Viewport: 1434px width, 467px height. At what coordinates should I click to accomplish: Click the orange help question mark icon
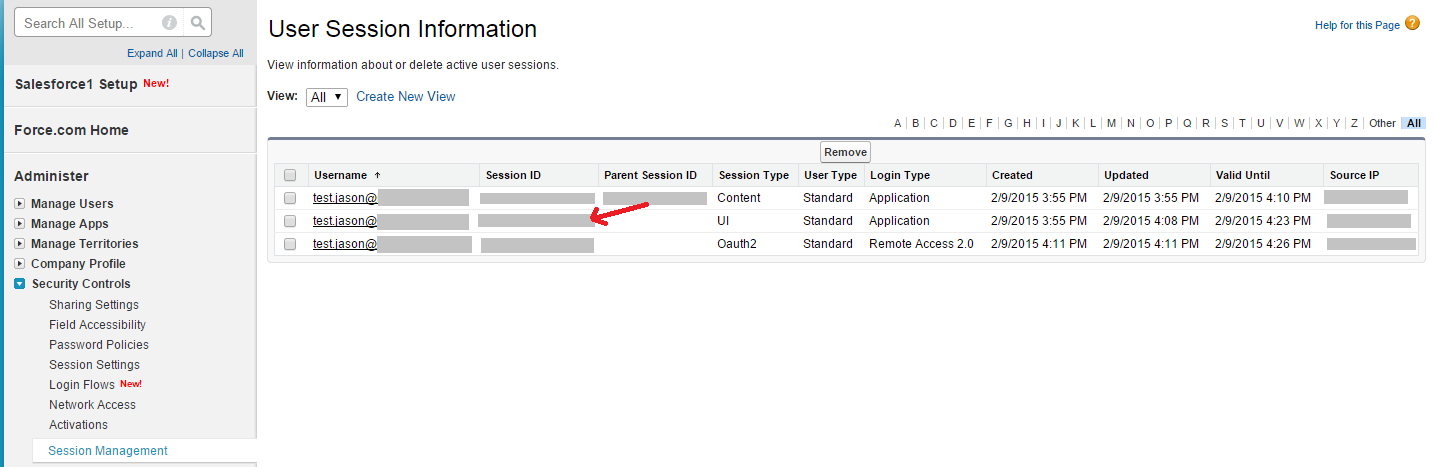tap(1412, 23)
